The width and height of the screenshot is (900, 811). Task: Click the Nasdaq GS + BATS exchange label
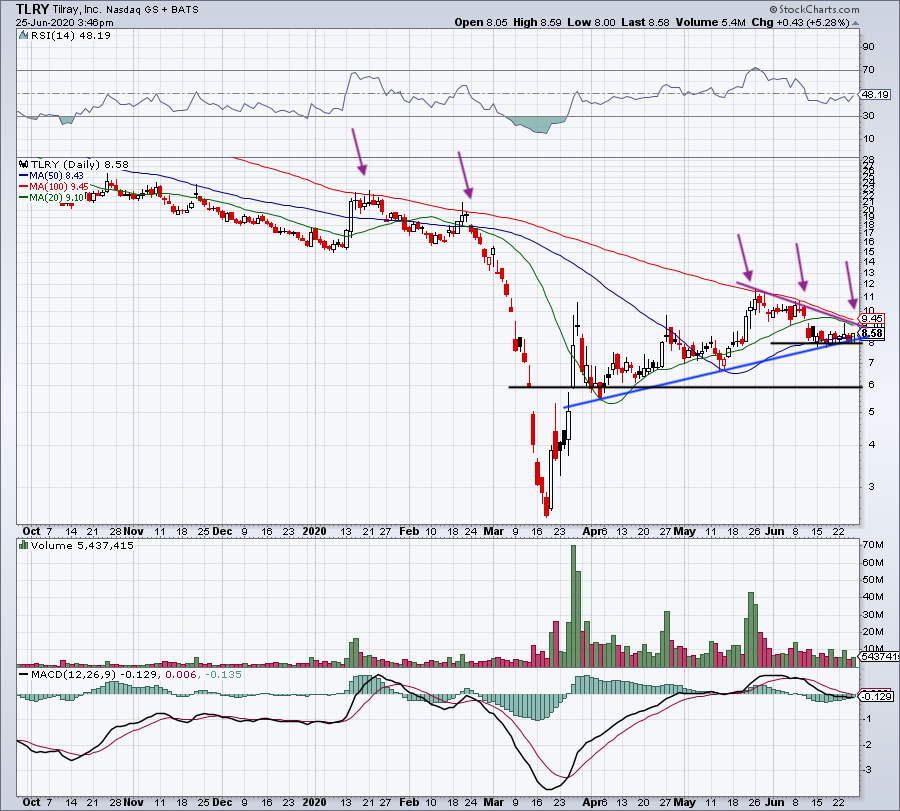152,10
